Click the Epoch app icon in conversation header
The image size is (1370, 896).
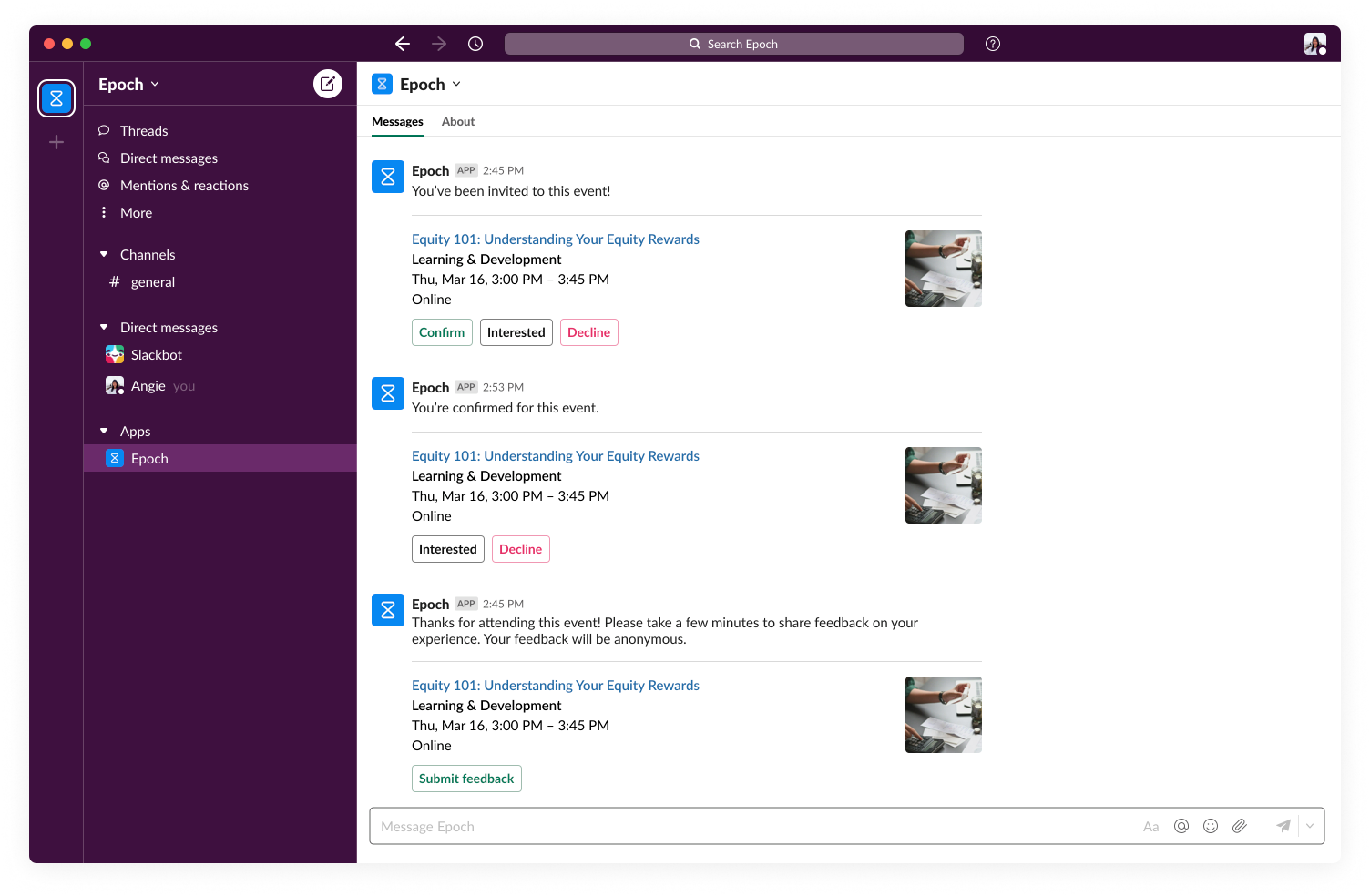click(383, 84)
